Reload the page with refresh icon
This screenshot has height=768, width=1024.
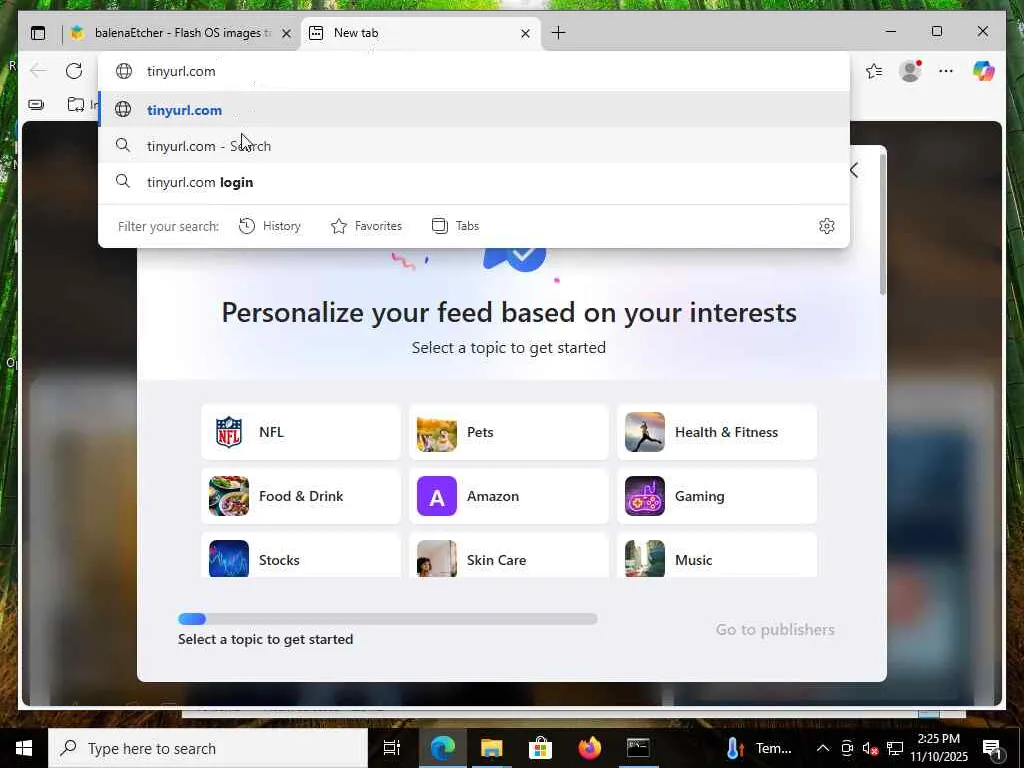74,71
